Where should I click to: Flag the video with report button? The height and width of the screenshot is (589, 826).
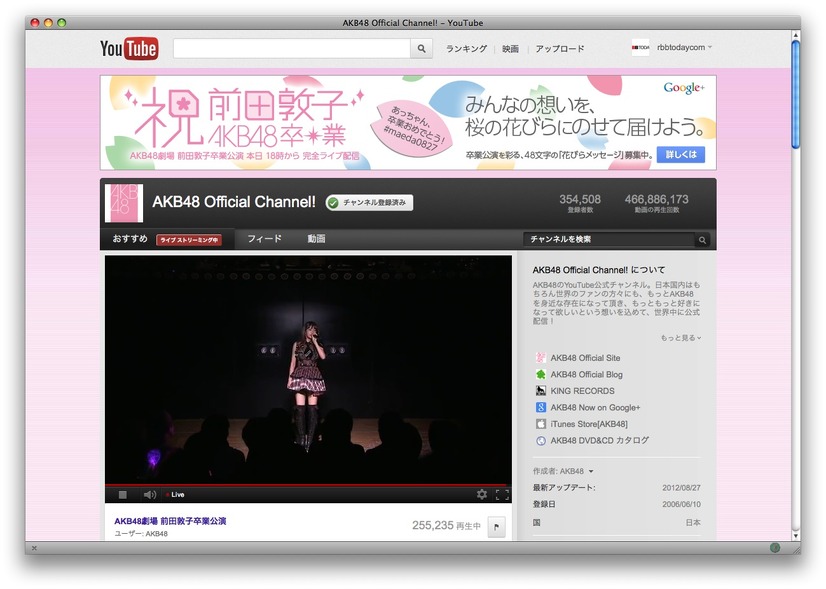pyautogui.click(x=496, y=526)
